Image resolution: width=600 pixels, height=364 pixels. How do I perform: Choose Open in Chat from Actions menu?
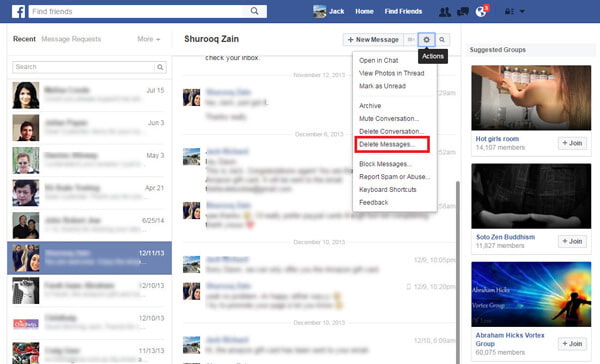tap(378, 60)
